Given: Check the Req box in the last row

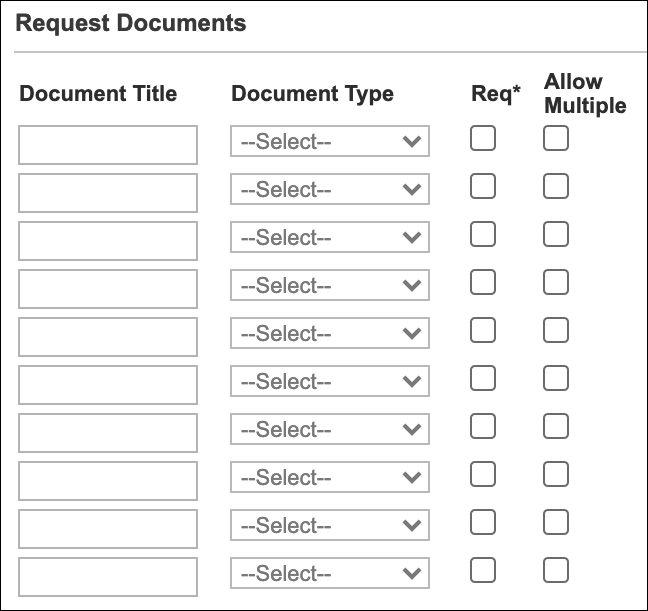Looking at the screenshot, I should (x=483, y=570).
